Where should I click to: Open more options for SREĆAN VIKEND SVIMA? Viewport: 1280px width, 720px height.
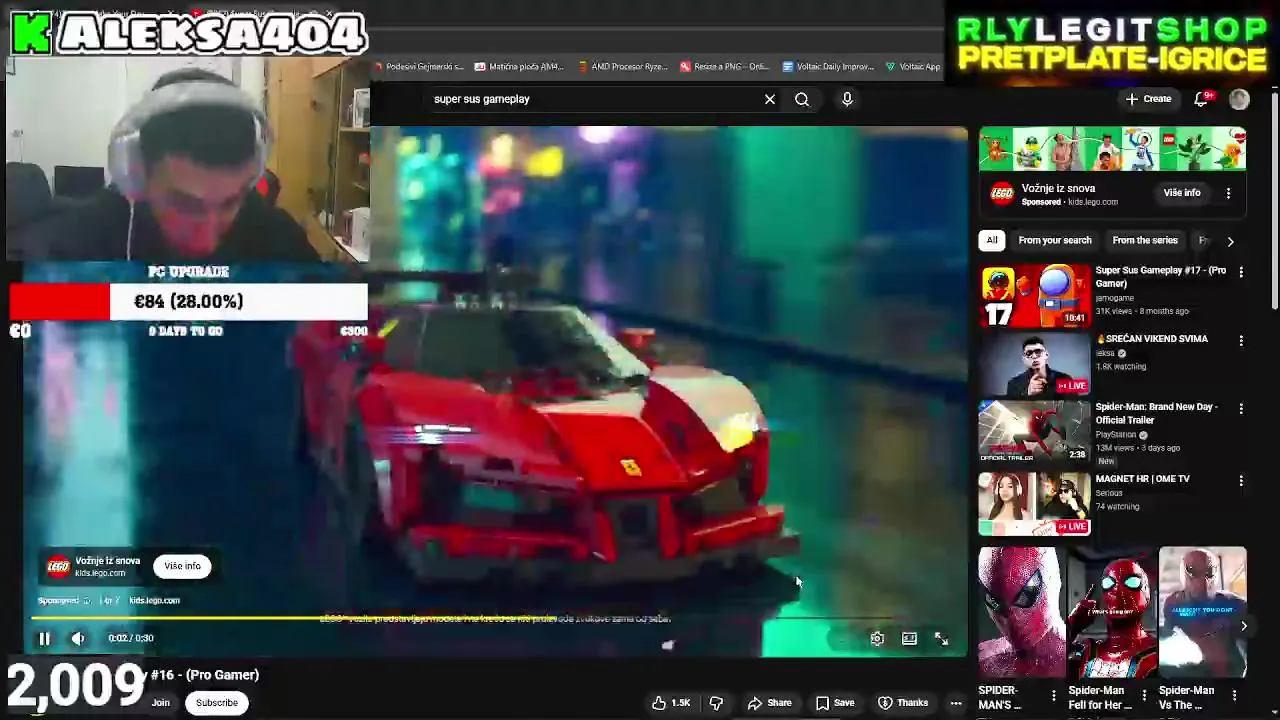(x=1241, y=341)
